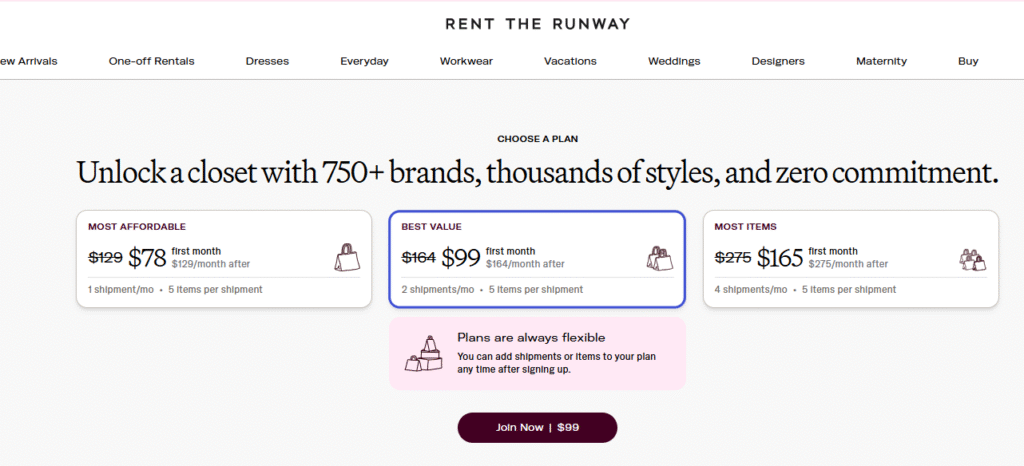Screen dimensions: 1024x466
Task: Open the New Arrivals menu
Action: (x=28, y=61)
